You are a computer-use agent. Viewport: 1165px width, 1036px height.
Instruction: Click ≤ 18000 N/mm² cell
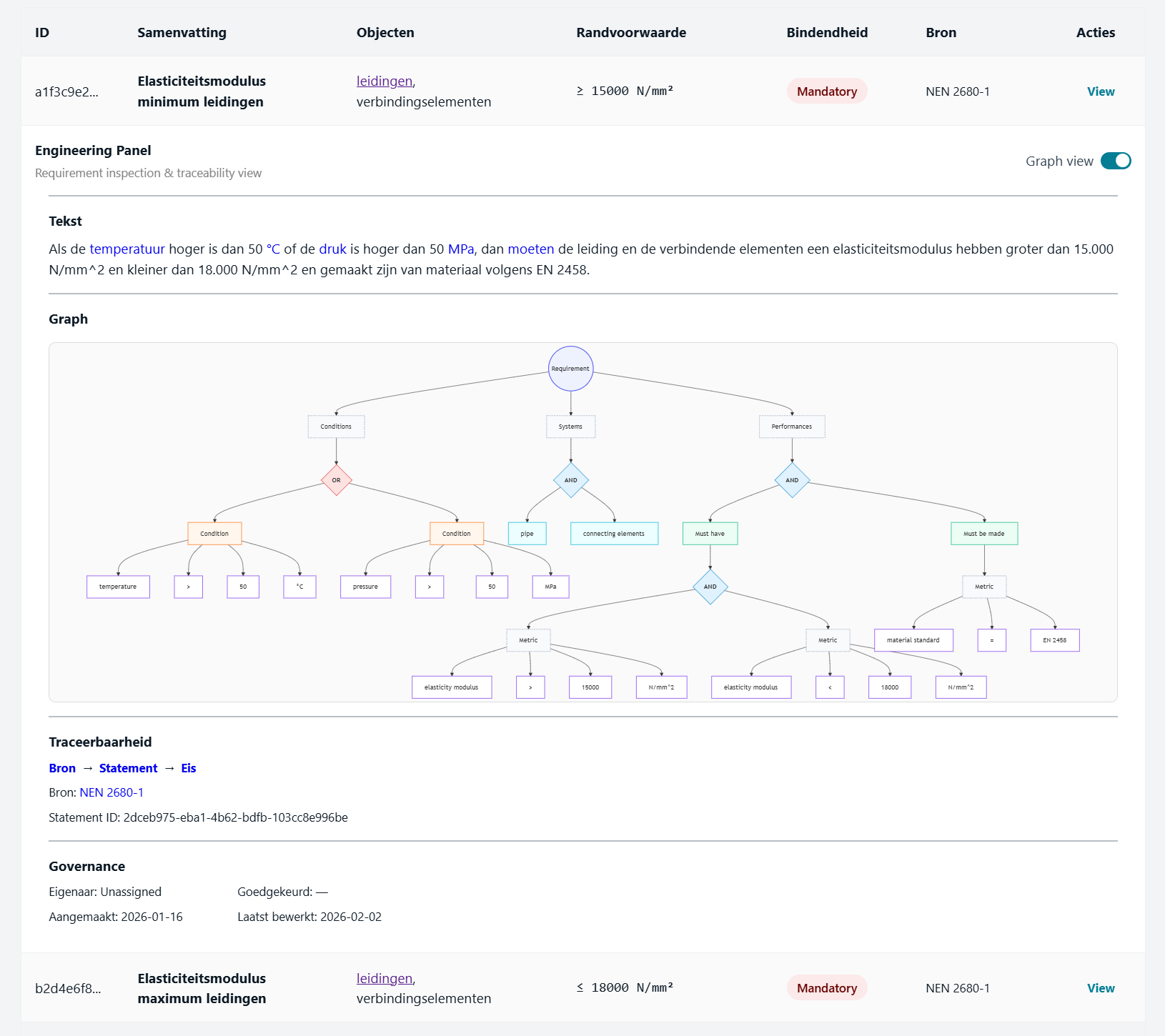coord(625,988)
